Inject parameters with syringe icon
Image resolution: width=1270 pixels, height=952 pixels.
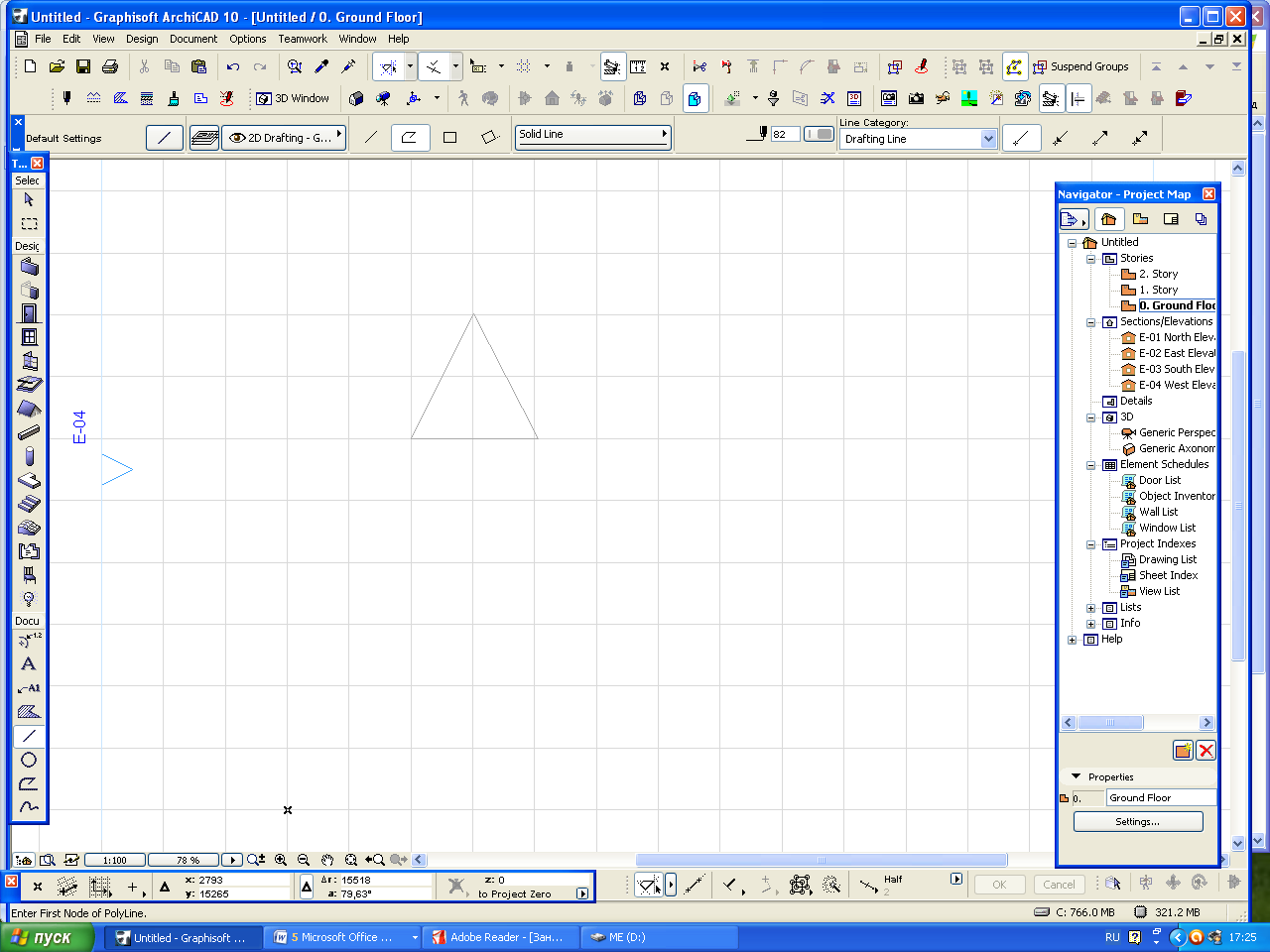click(x=348, y=66)
